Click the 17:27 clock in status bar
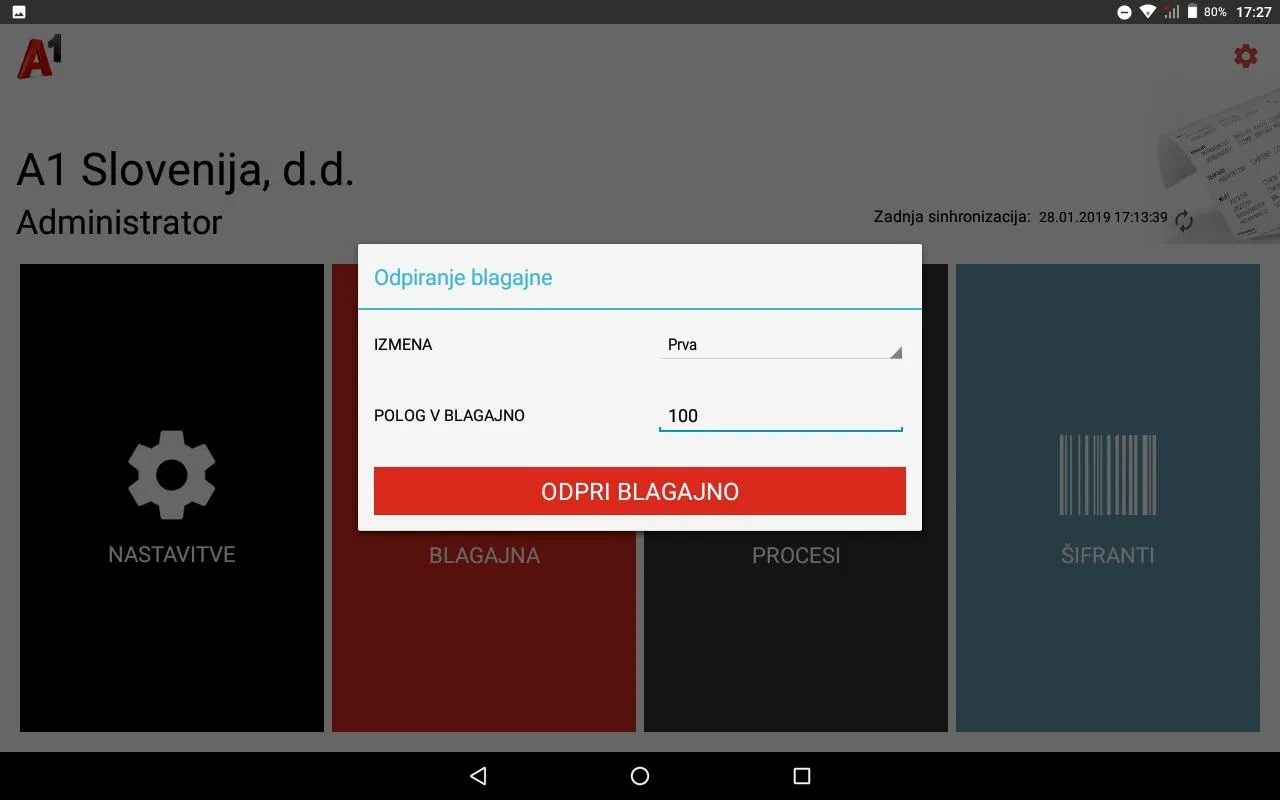This screenshot has height=800, width=1280. pyautogui.click(x=1253, y=12)
